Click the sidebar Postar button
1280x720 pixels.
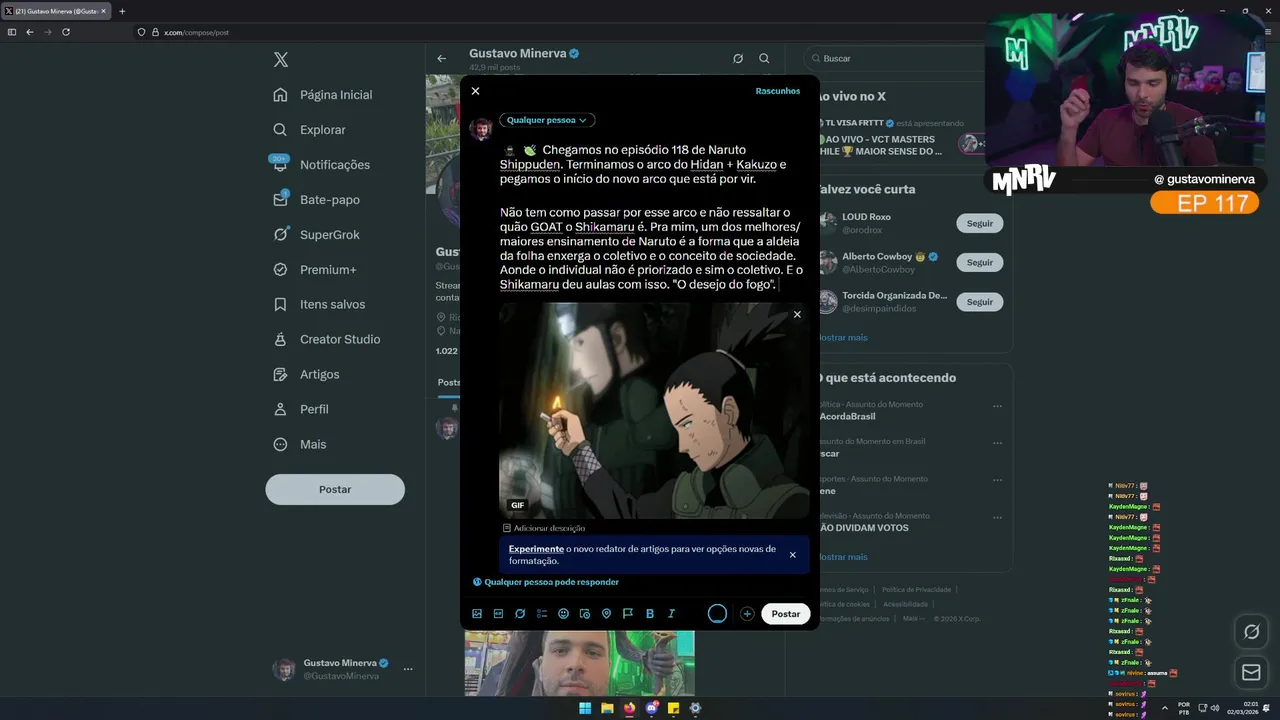pyautogui.click(x=335, y=489)
